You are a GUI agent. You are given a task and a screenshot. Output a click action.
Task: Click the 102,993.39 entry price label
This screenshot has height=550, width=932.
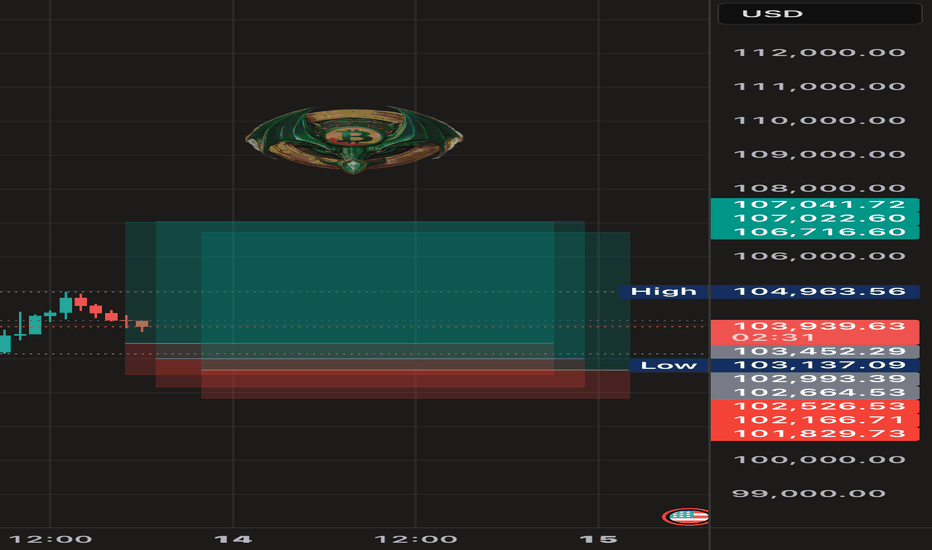(815, 379)
